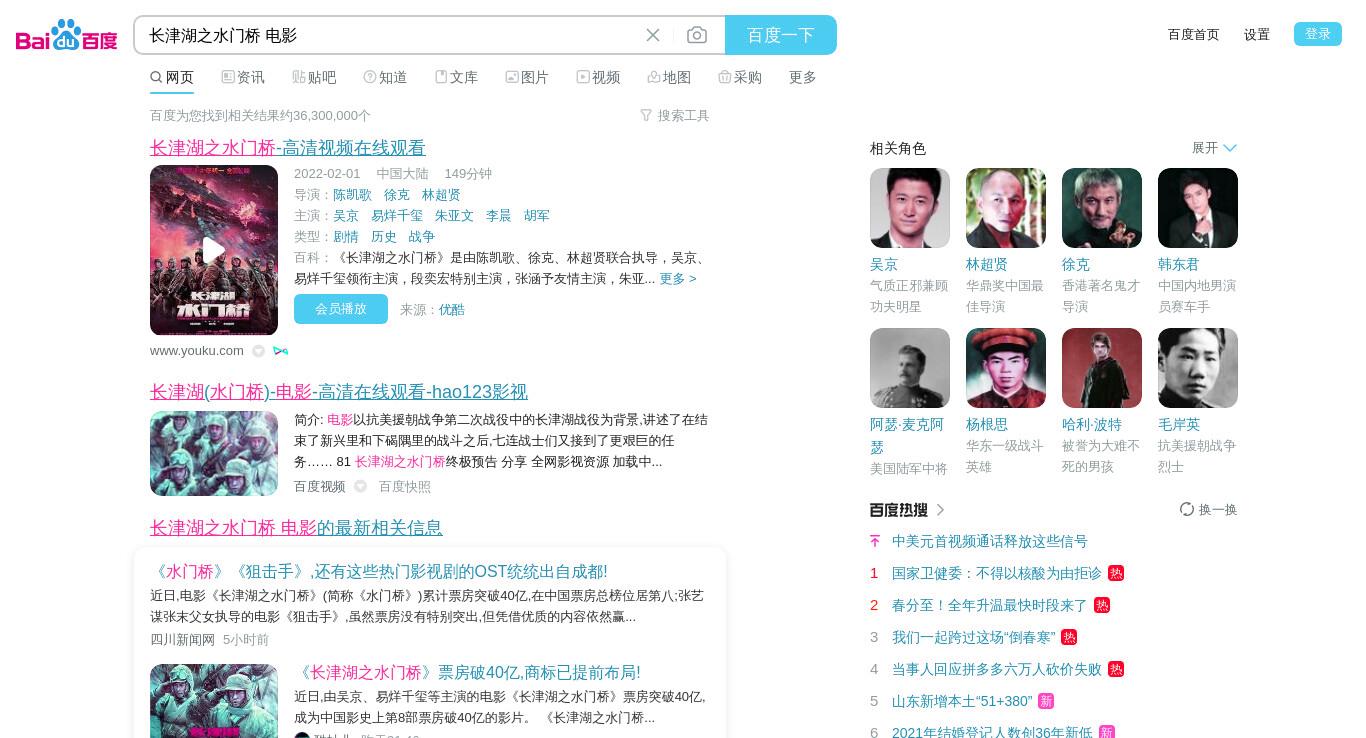Open 设置 in the top bar
The image size is (1366, 738).
click(x=1257, y=34)
